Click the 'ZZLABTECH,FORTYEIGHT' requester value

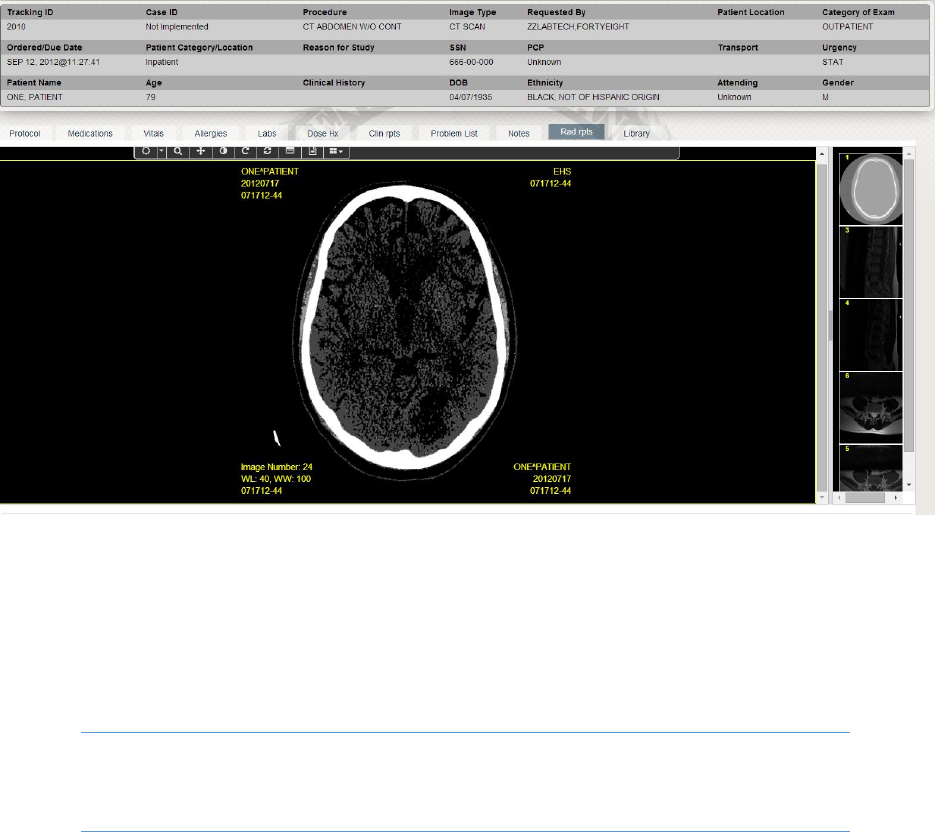click(x=578, y=27)
